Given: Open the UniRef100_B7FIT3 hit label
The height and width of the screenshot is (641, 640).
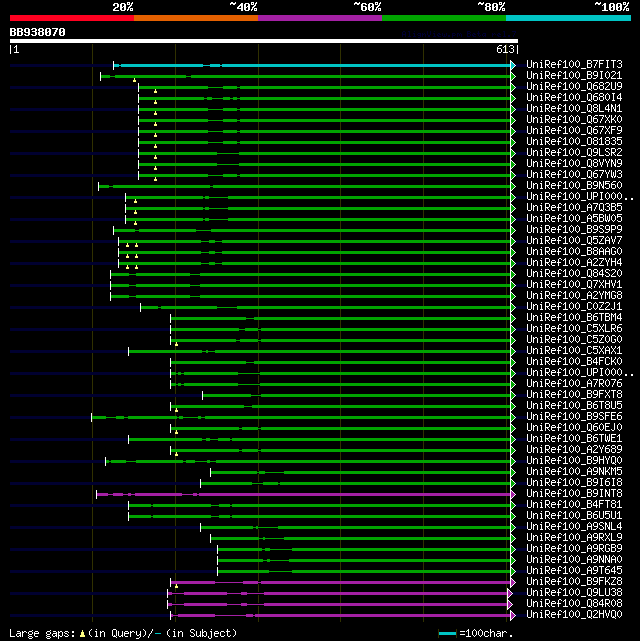Looking at the screenshot, I should point(574,65).
